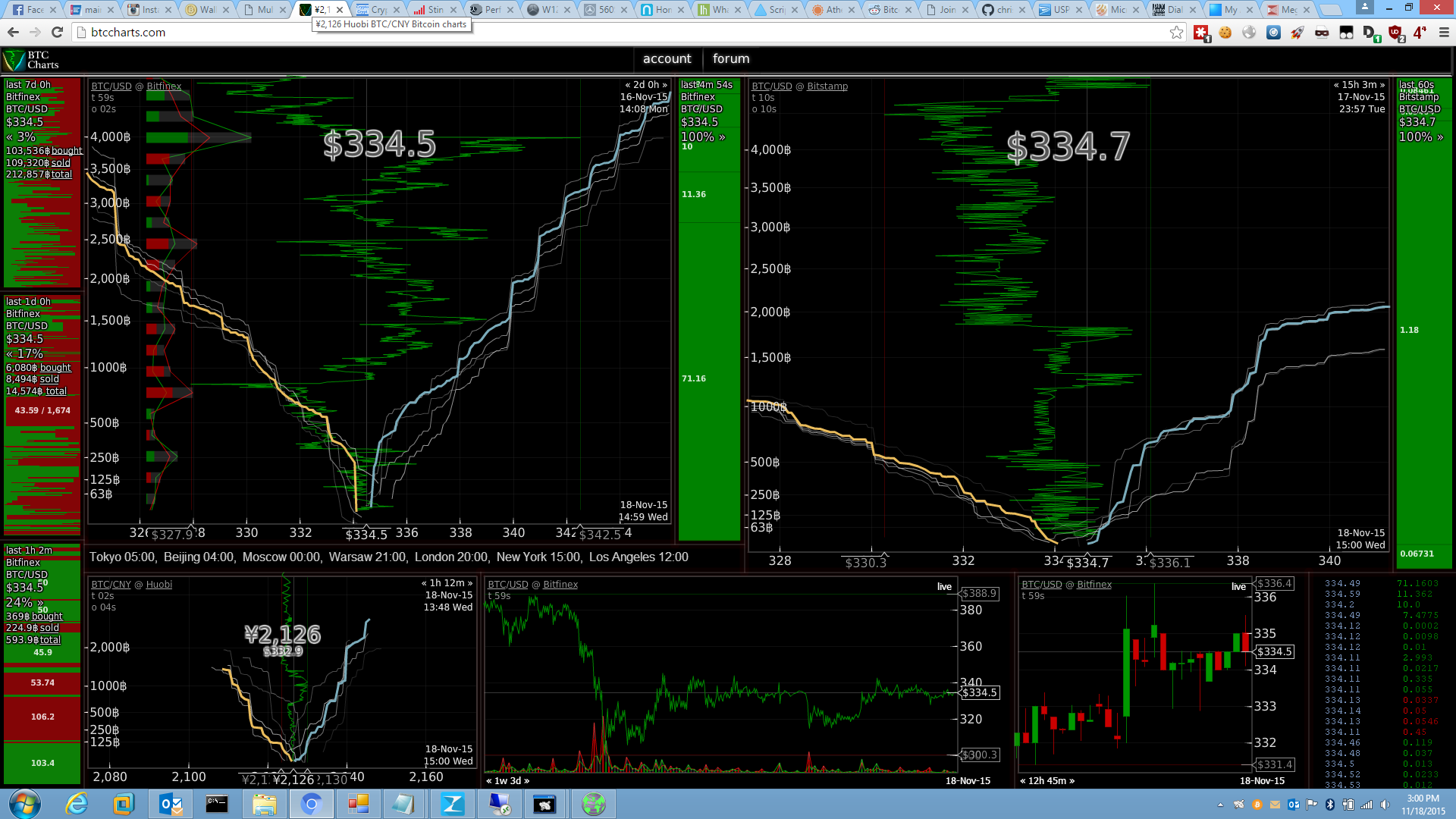Click the $334.7 price marker on Bitstamp axis

[x=1087, y=563]
